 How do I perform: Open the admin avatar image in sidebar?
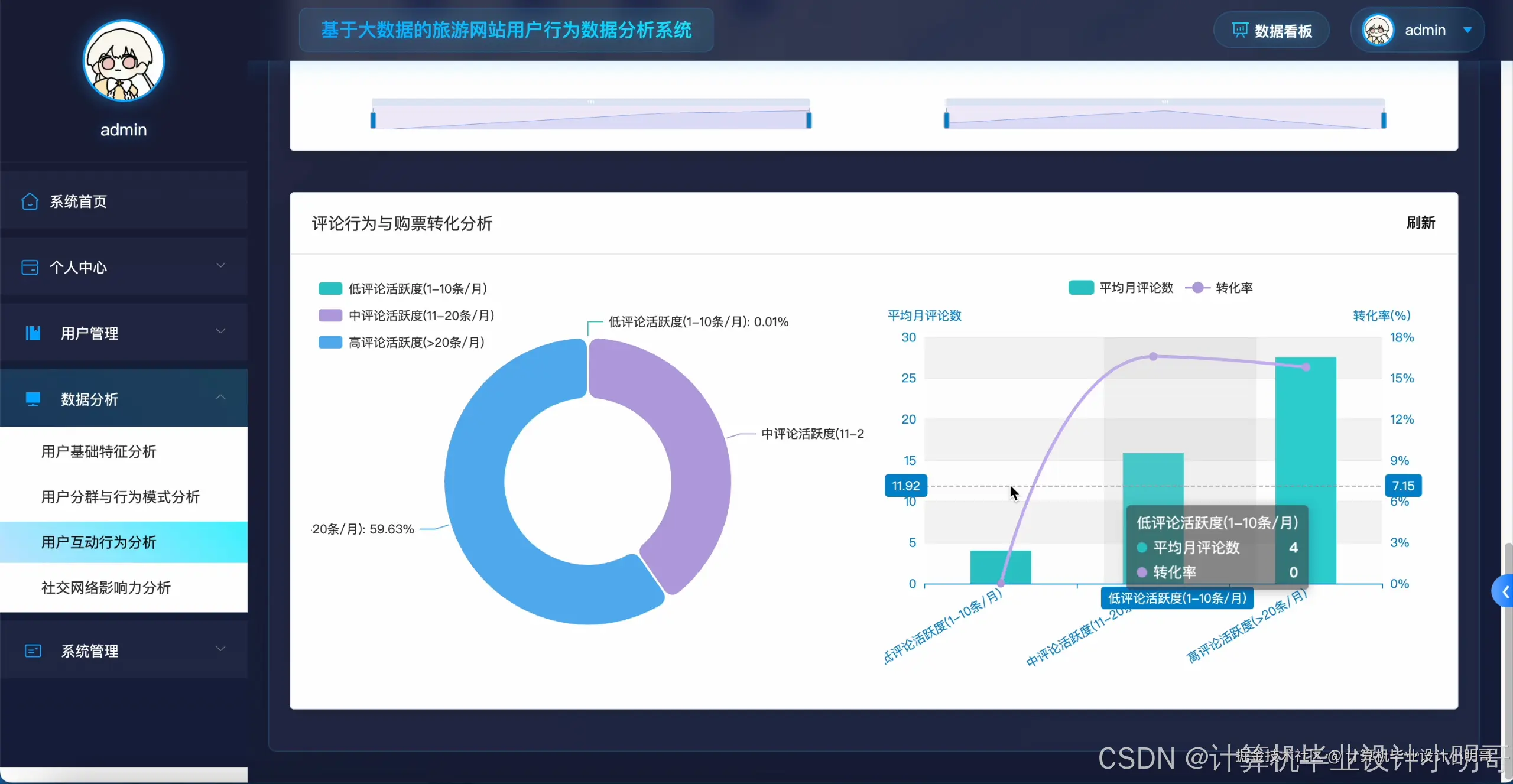click(123, 61)
